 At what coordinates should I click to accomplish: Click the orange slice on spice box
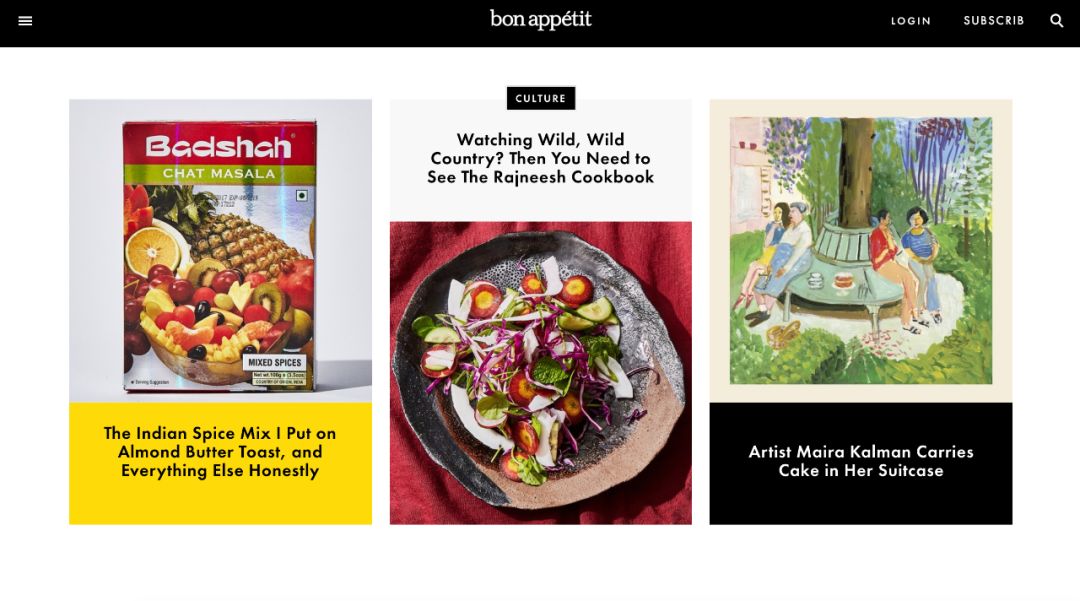(154, 248)
